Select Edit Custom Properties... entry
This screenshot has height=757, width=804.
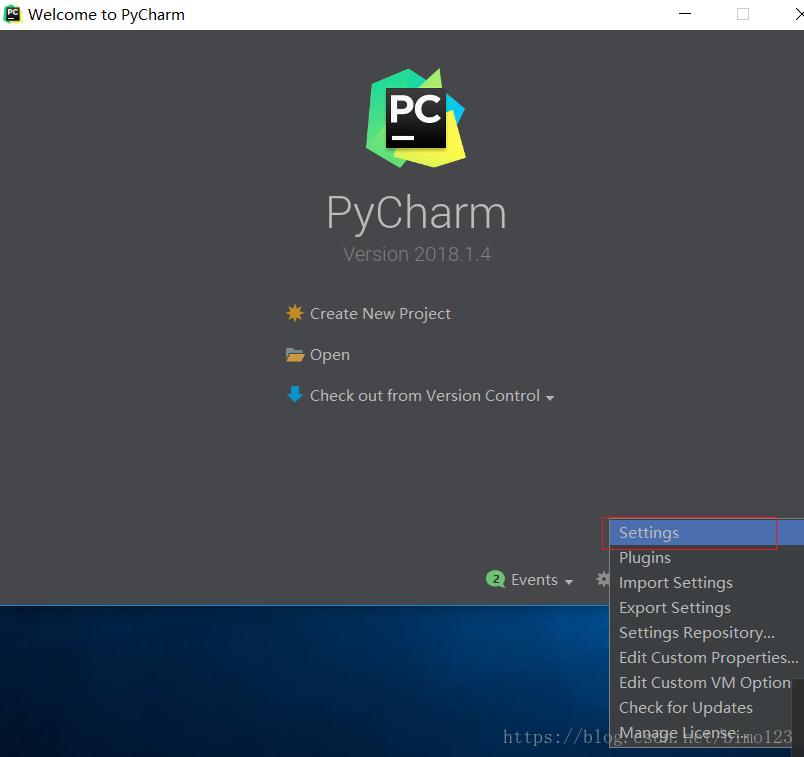point(707,658)
